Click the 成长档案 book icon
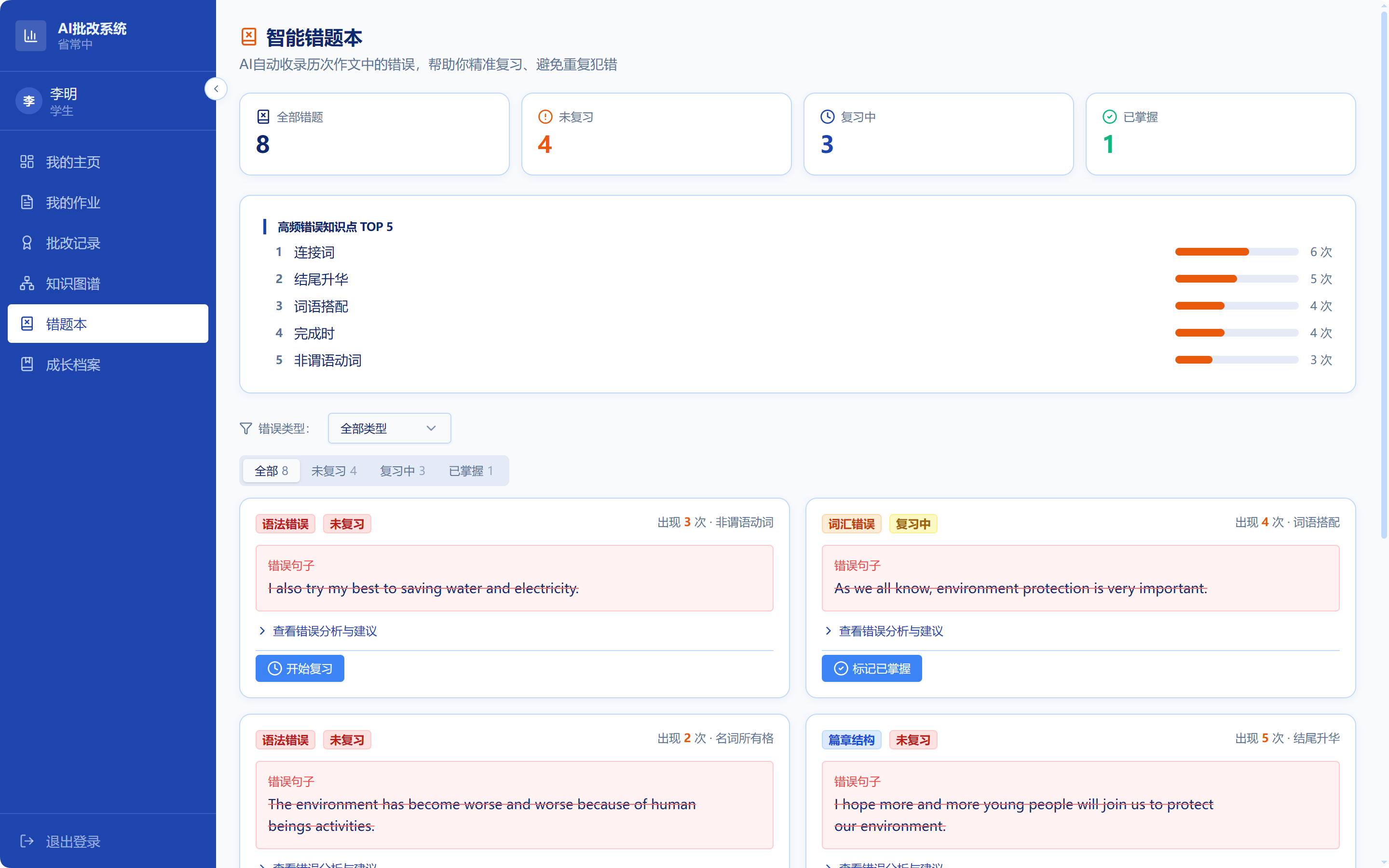The width and height of the screenshot is (1389, 868). pos(27,364)
